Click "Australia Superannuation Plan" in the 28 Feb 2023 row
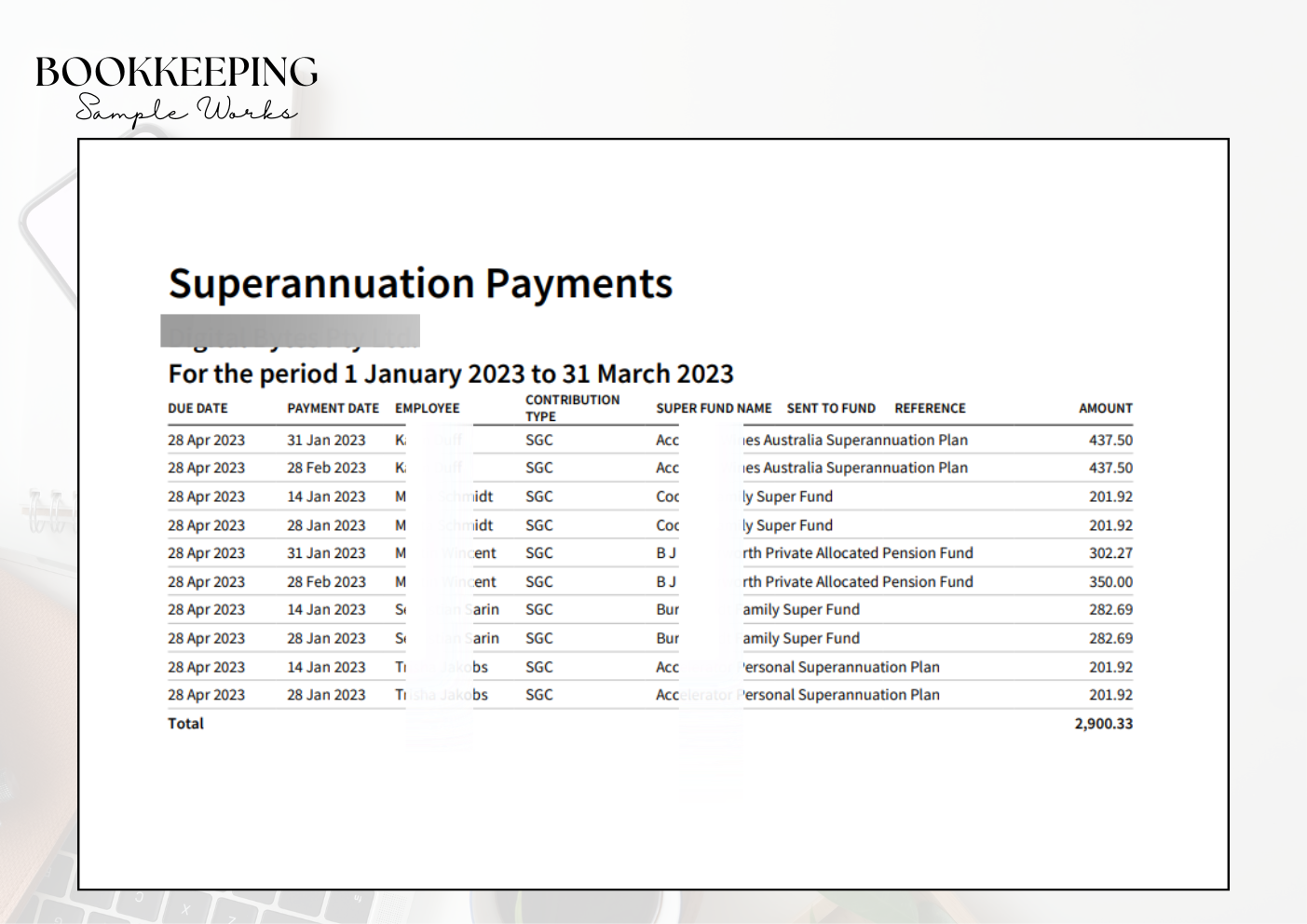This screenshot has width=1307, height=924. point(865,469)
